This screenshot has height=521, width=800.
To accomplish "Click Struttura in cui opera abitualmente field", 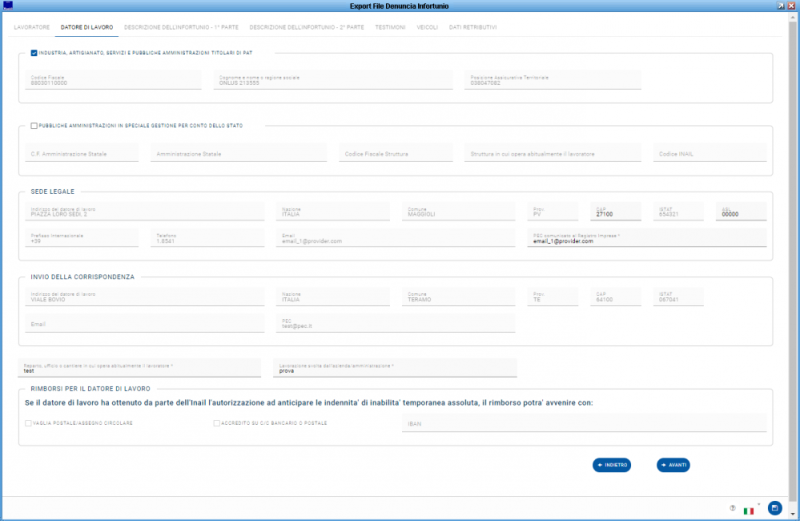I will click(553, 153).
